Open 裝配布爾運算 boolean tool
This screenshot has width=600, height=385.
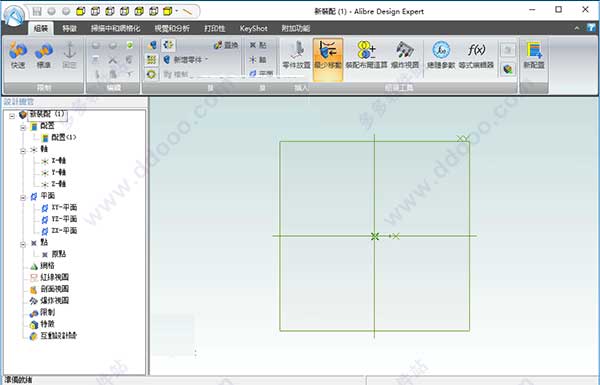366,55
